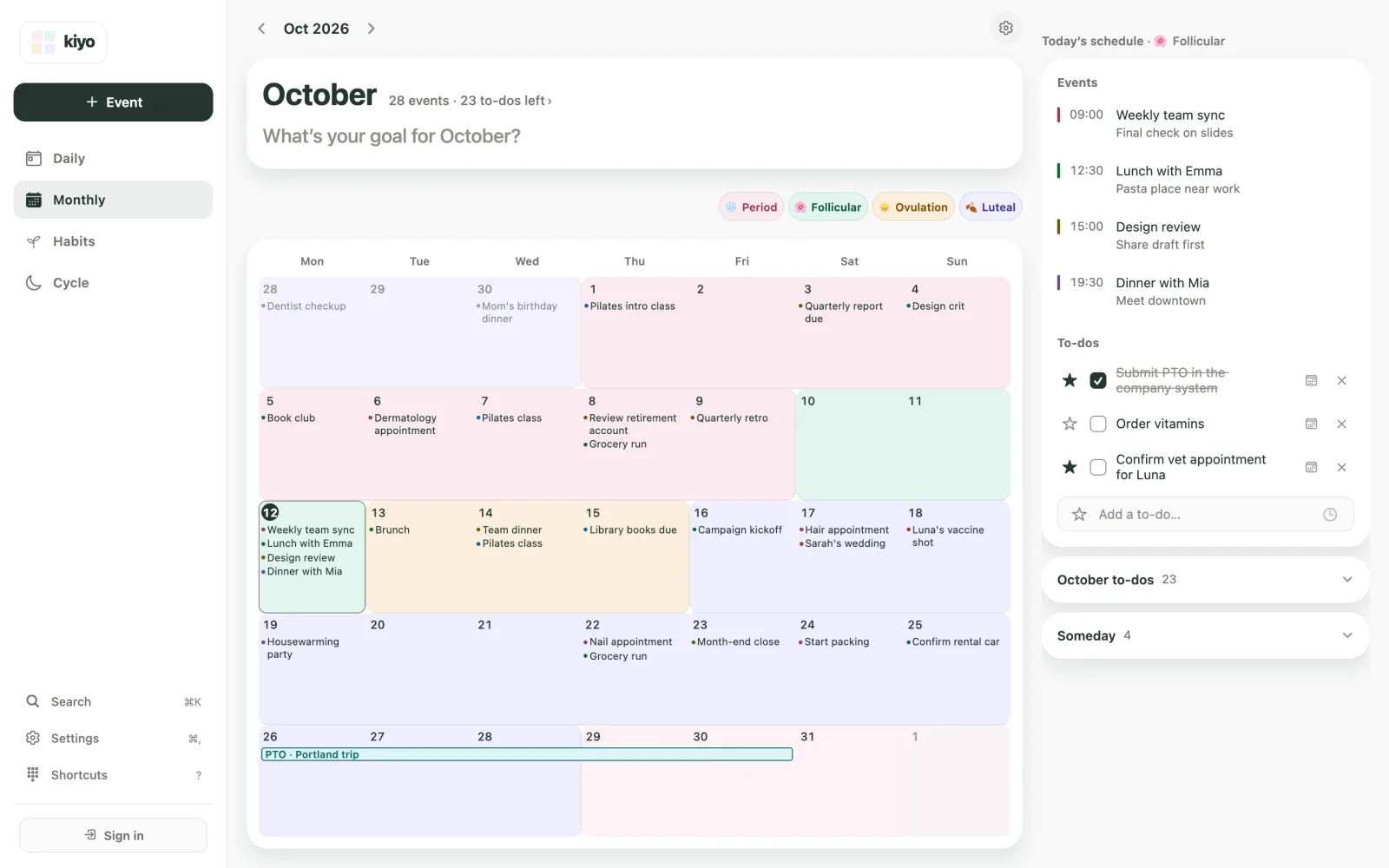Open Habits page

coord(113,241)
